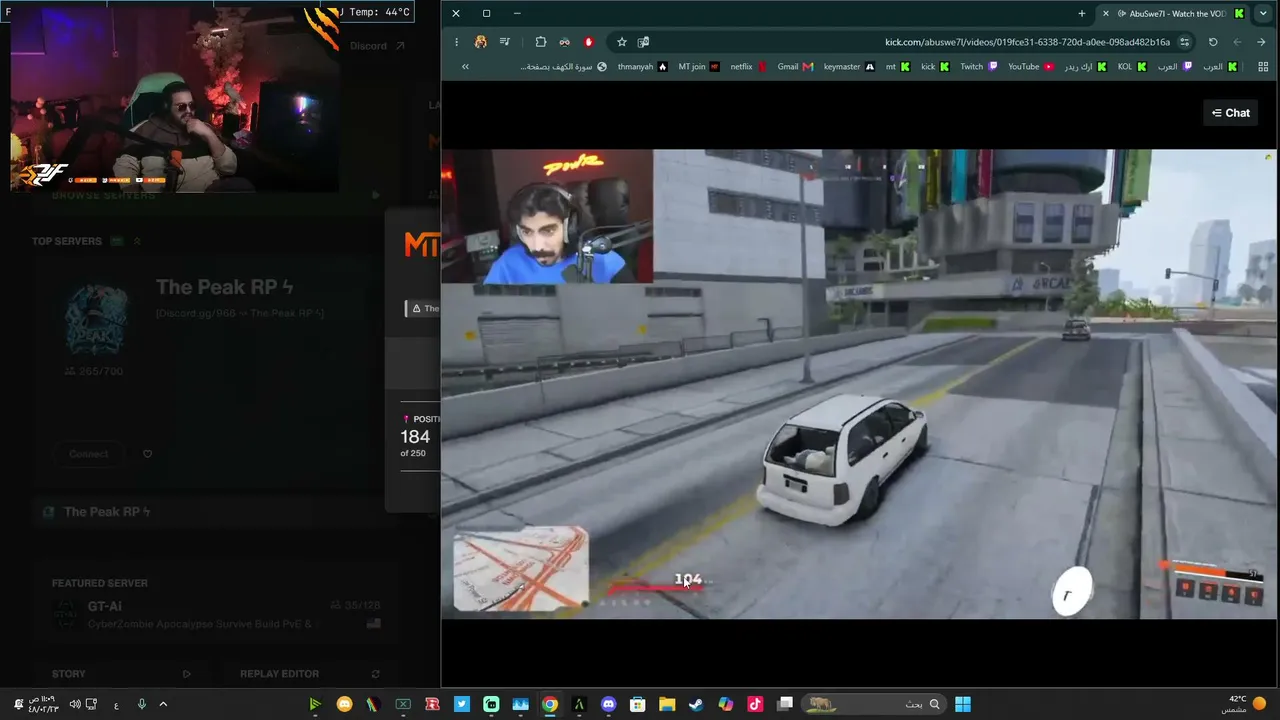Show hidden system tray icons
The height and width of the screenshot is (720, 1280).
click(163, 704)
